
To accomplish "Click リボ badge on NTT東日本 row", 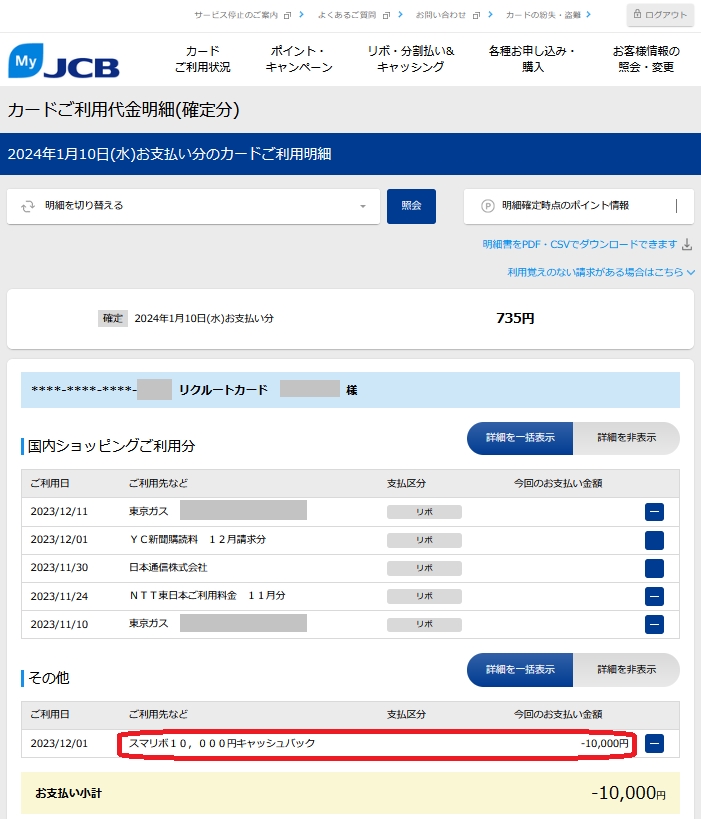I will pos(424,596).
